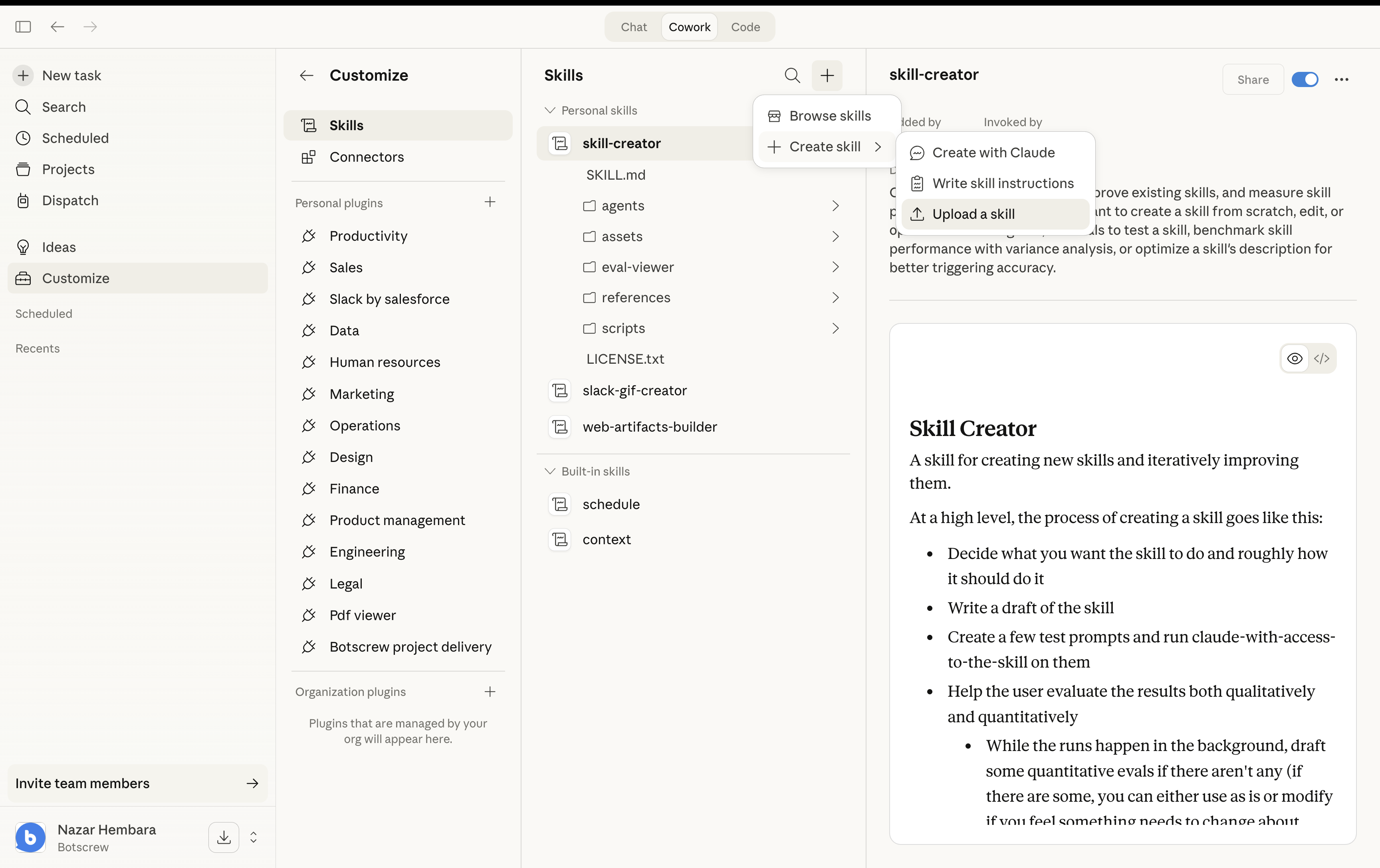1380x868 pixels.
Task: Collapse the Built-in skills section
Action: [x=549, y=471]
